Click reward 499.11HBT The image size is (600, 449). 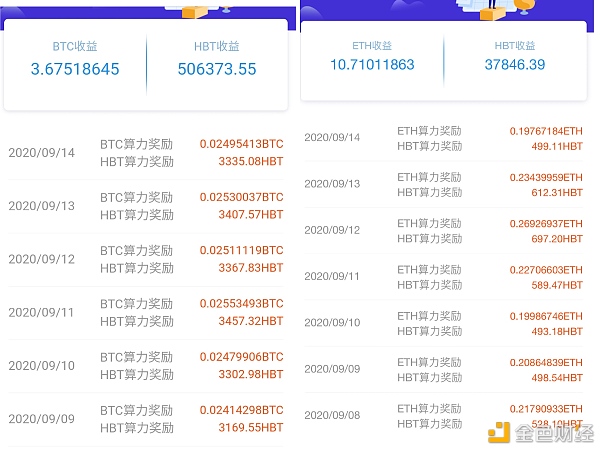[x=557, y=146]
